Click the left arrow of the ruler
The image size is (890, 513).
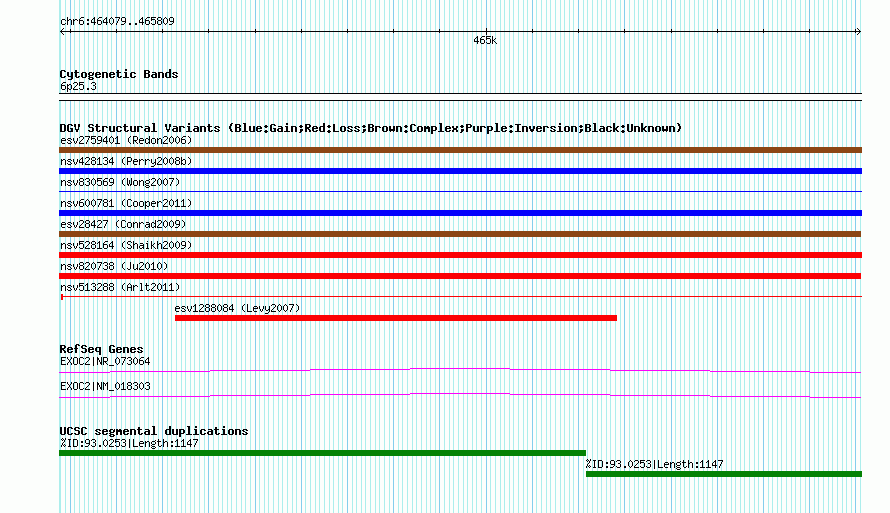click(x=63, y=32)
